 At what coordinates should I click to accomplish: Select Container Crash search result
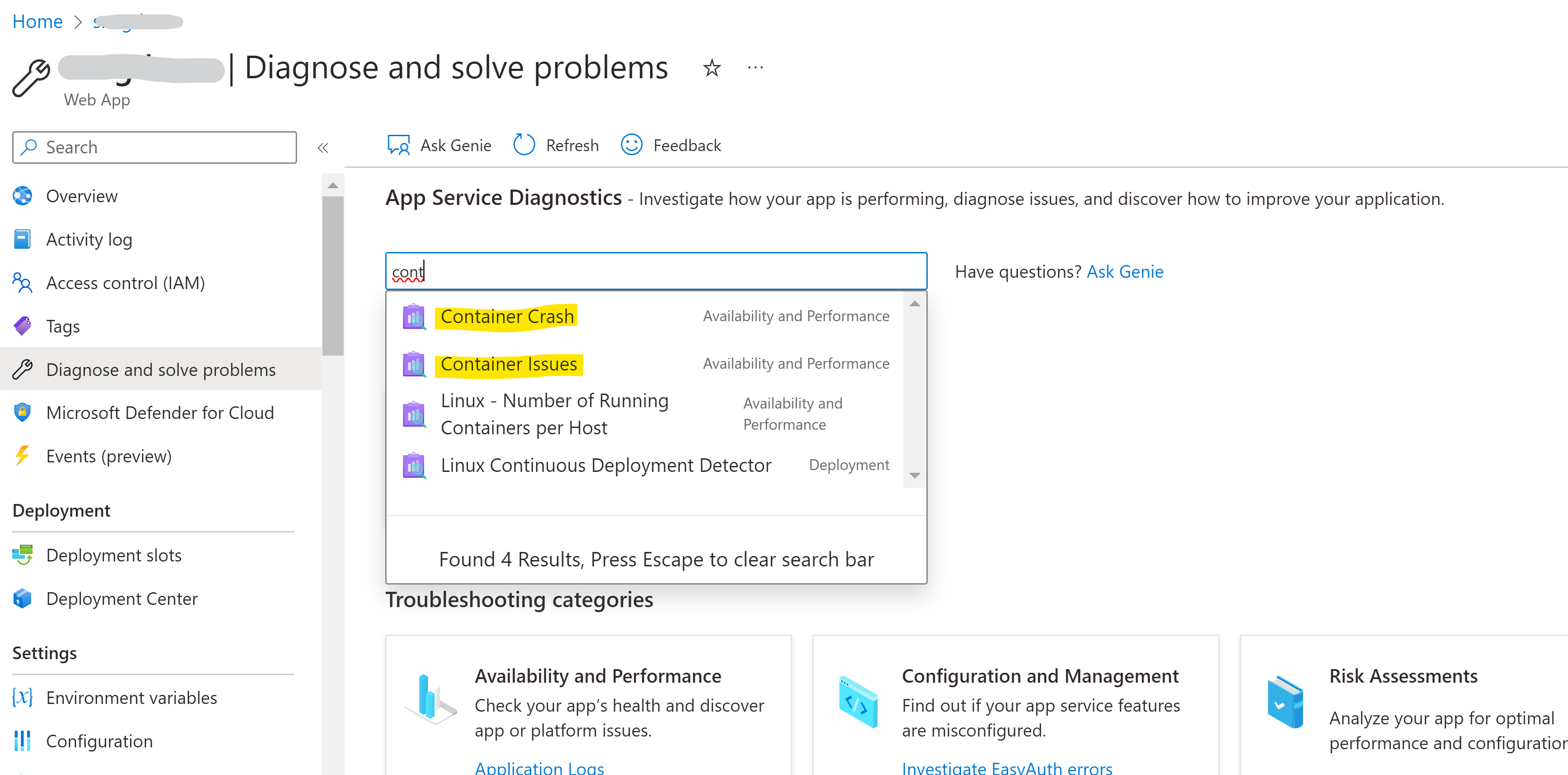click(x=507, y=317)
